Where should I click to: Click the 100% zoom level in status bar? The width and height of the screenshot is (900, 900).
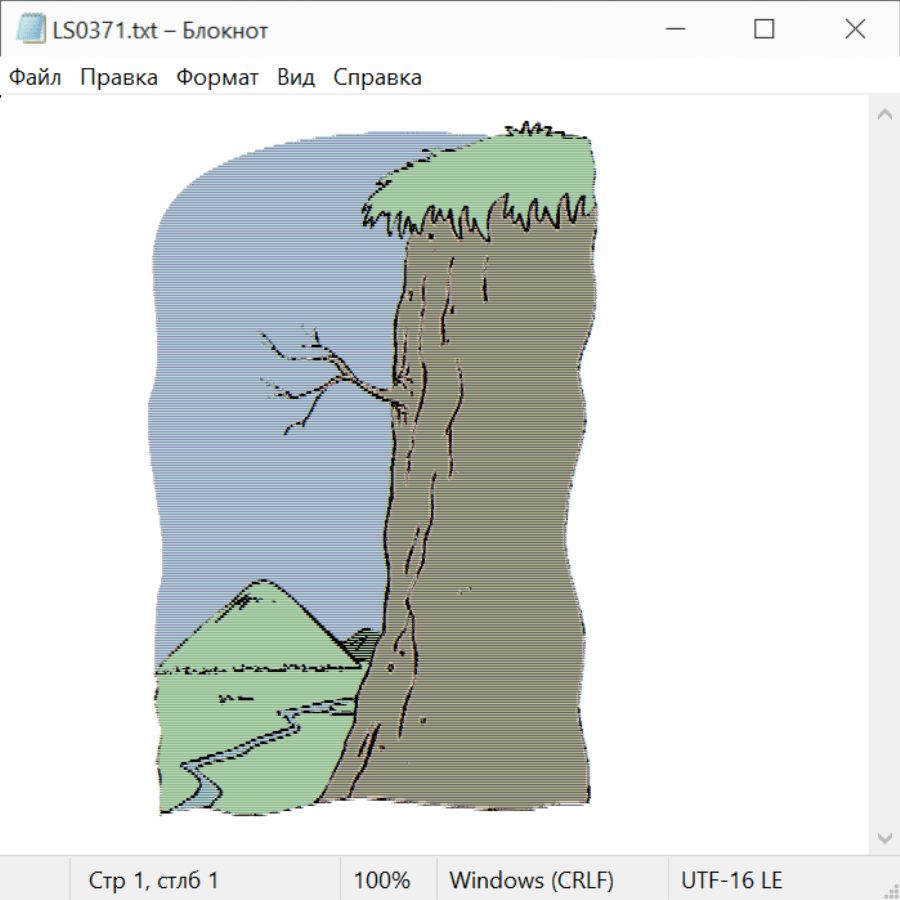click(x=382, y=880)
